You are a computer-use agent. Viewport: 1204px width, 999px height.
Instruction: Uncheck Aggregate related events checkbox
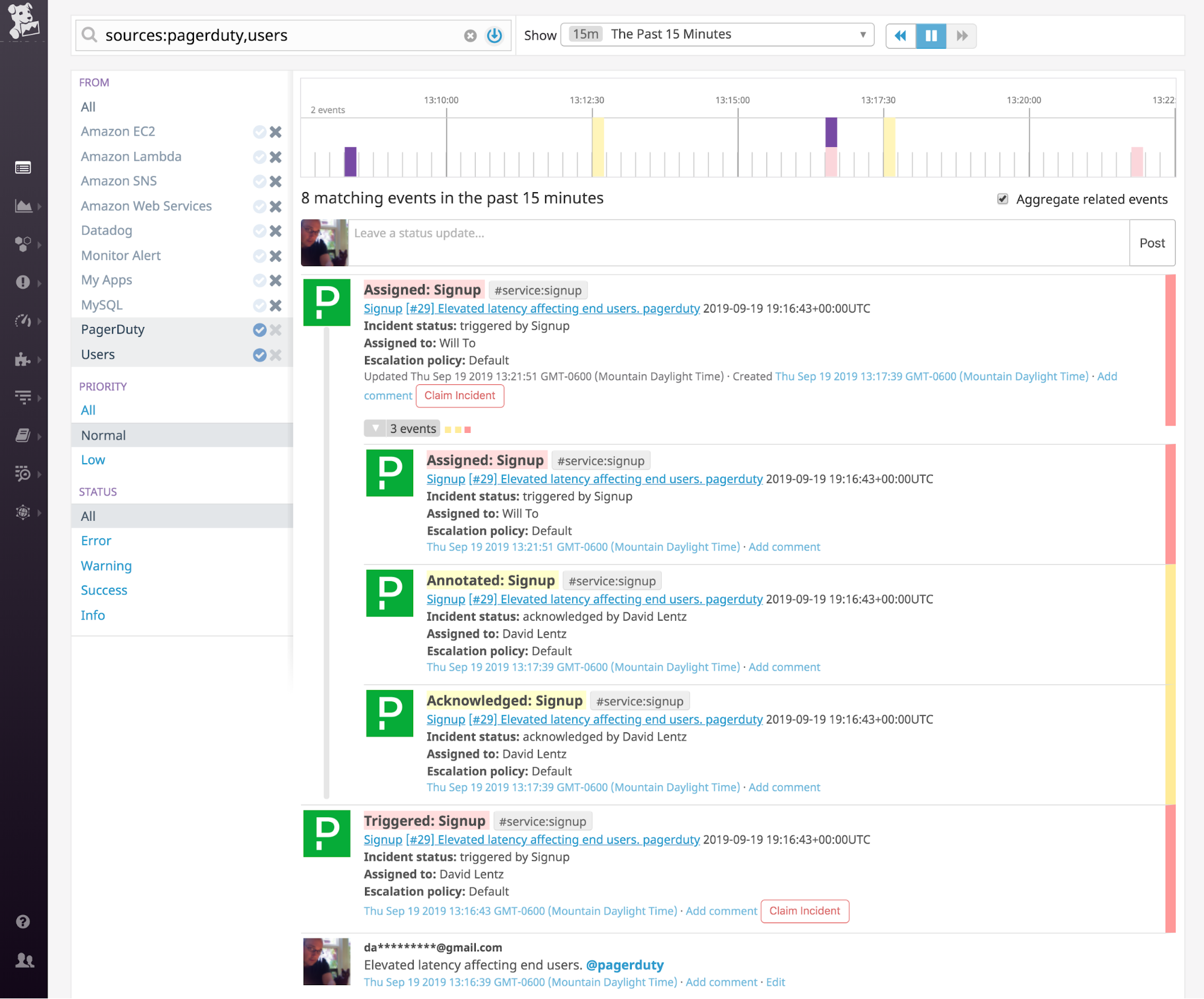pos(1002,199)
